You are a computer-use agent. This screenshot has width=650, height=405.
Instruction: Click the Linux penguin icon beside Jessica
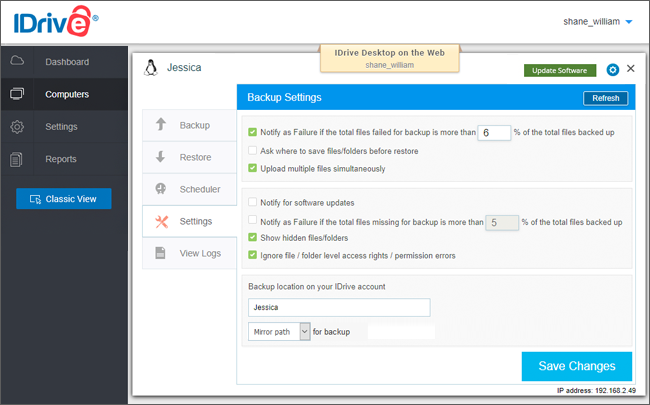150,68
